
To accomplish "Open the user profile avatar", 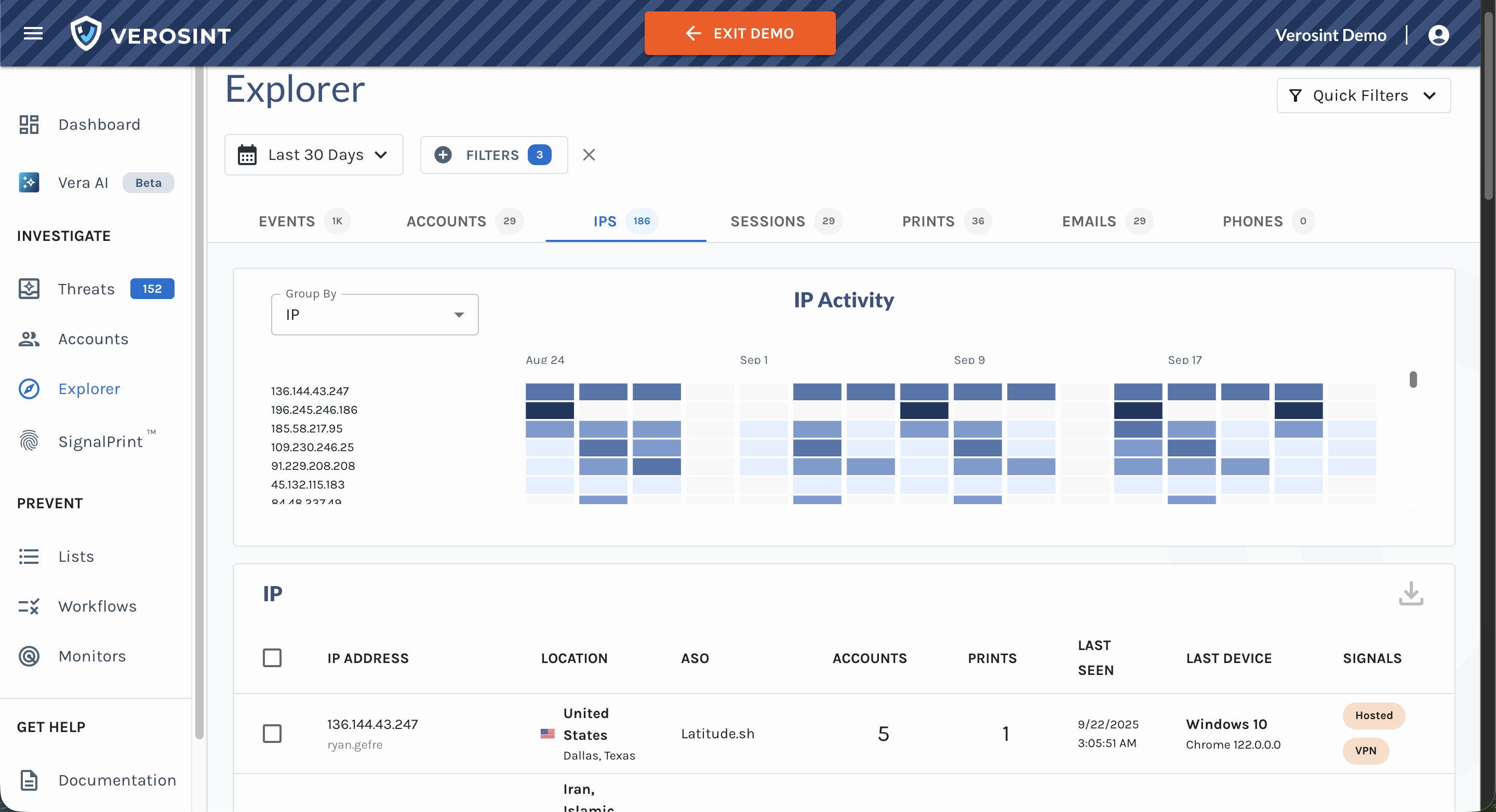I will 1438,35.
